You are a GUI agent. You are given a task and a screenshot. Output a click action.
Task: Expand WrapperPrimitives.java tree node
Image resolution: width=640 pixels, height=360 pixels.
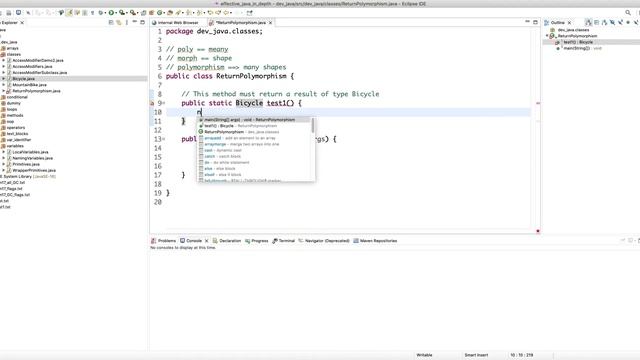[x=4, y=170]
